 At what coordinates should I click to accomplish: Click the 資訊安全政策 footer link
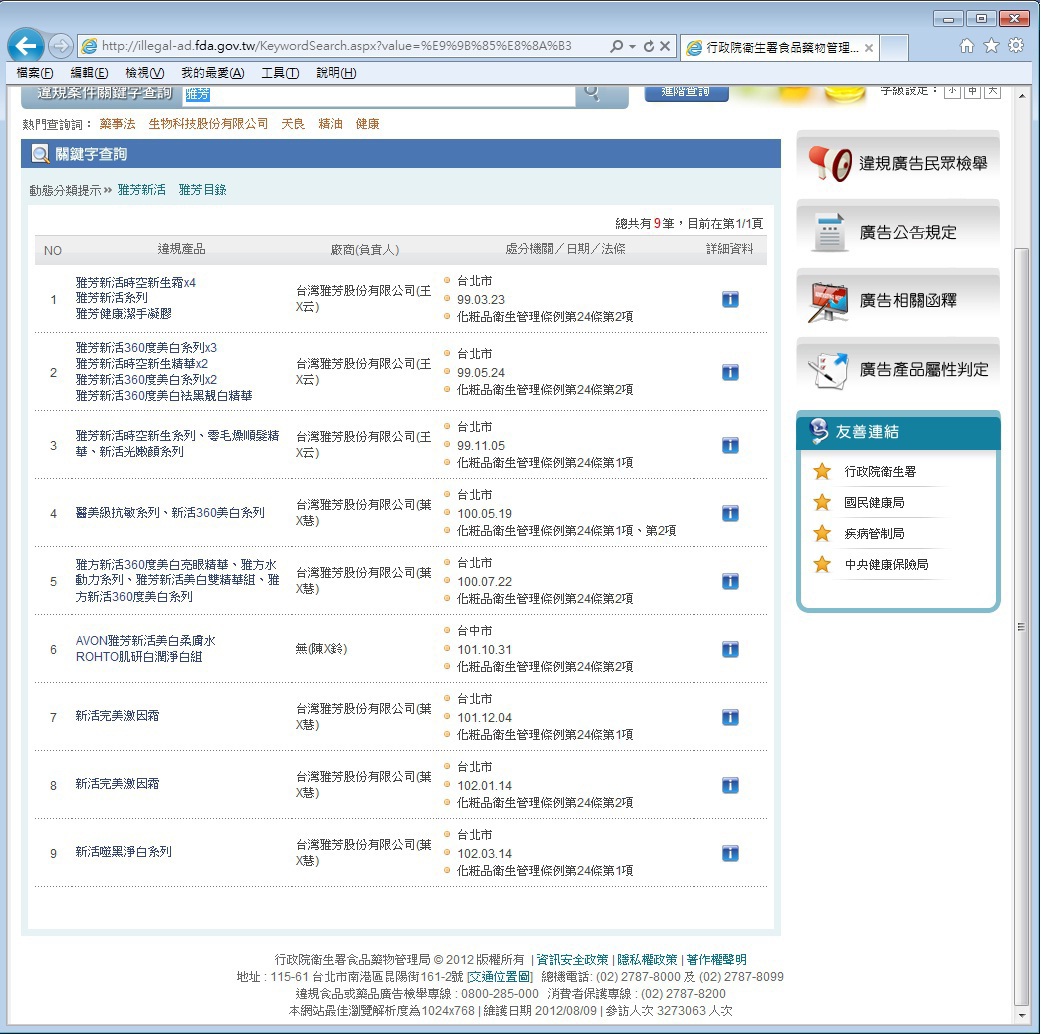572,959
